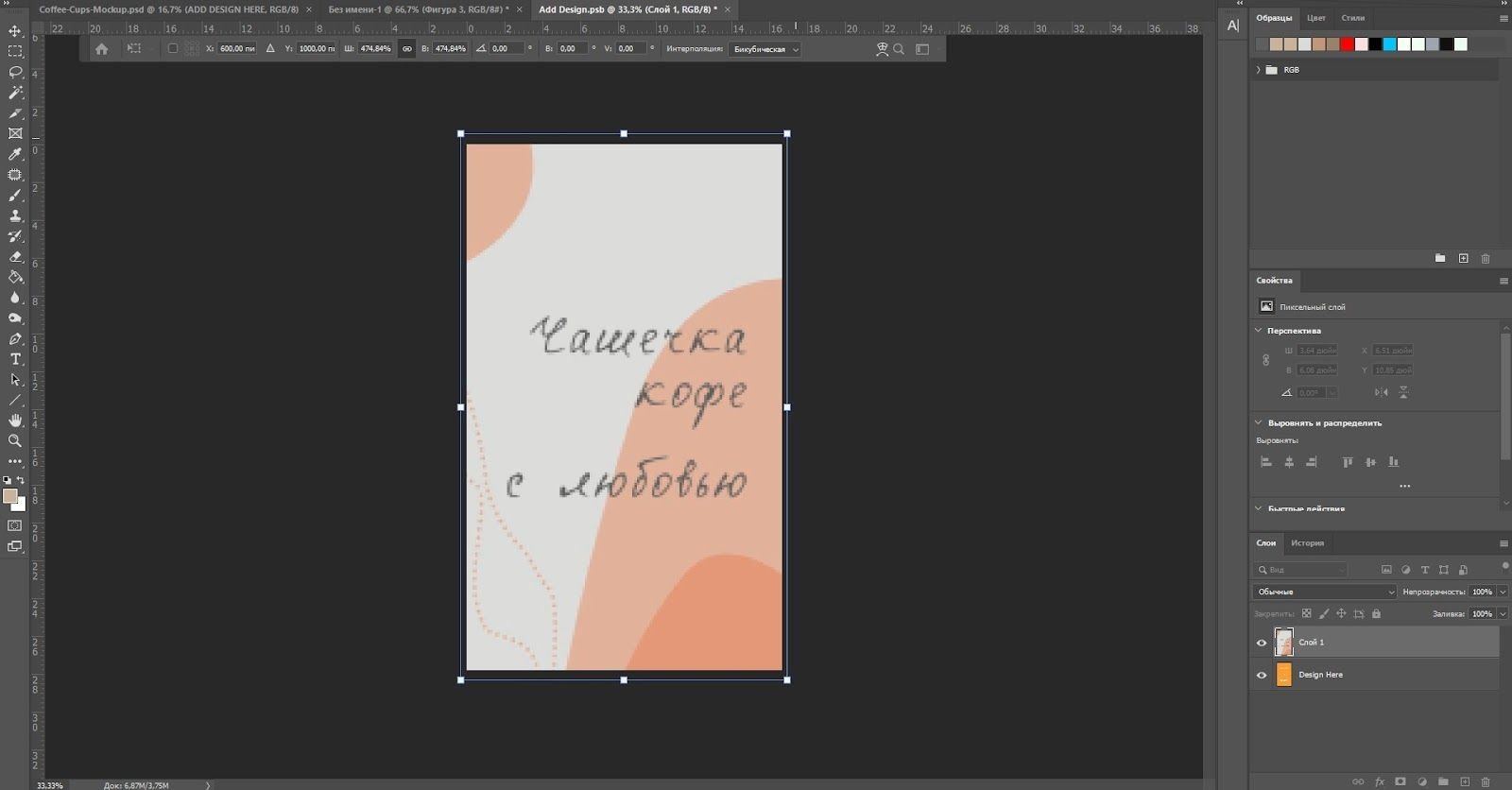Pick the bright blue color swatch
The image size is (1512, 790).
coord(1389,44)
